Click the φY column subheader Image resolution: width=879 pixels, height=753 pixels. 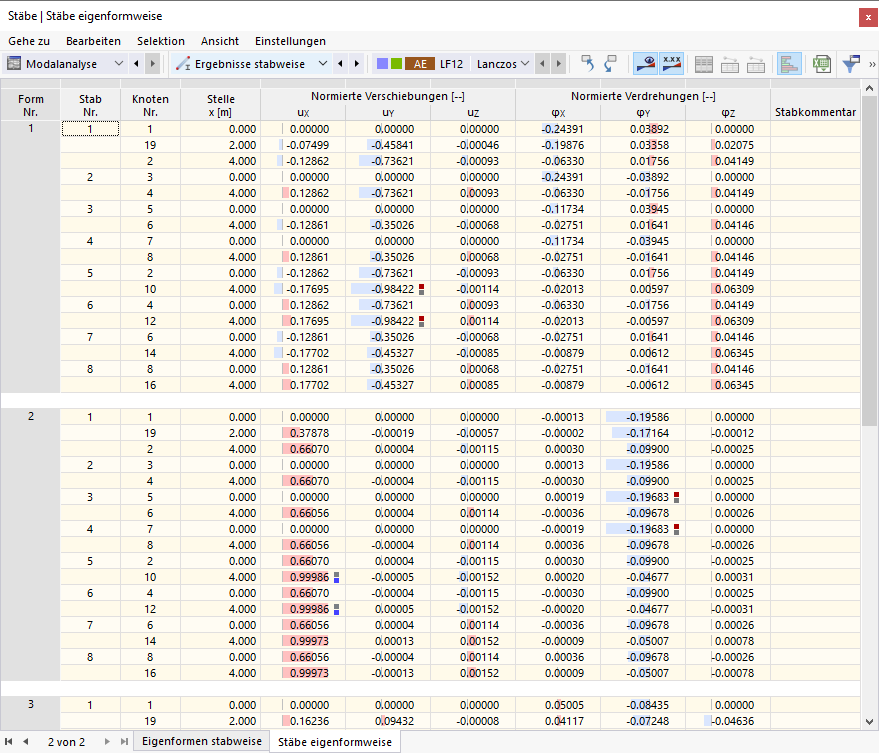[643, 113]
